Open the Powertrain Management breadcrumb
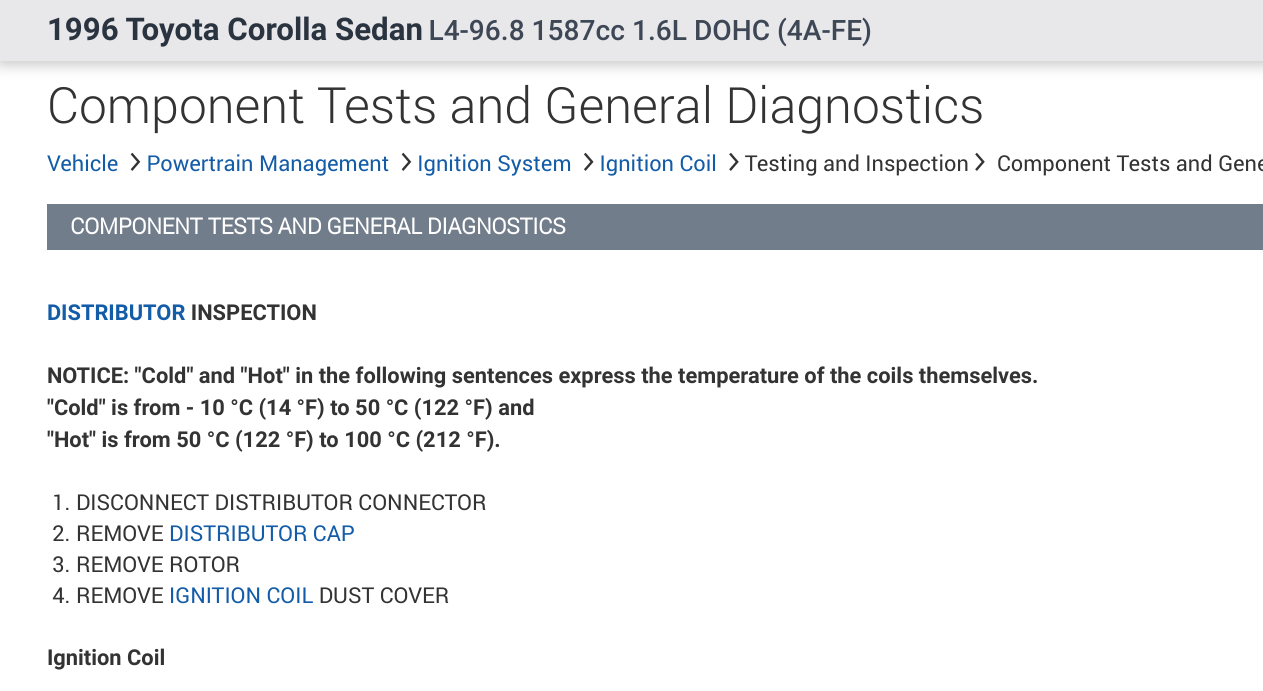1263x691 pixels. (x=267, y=164)
